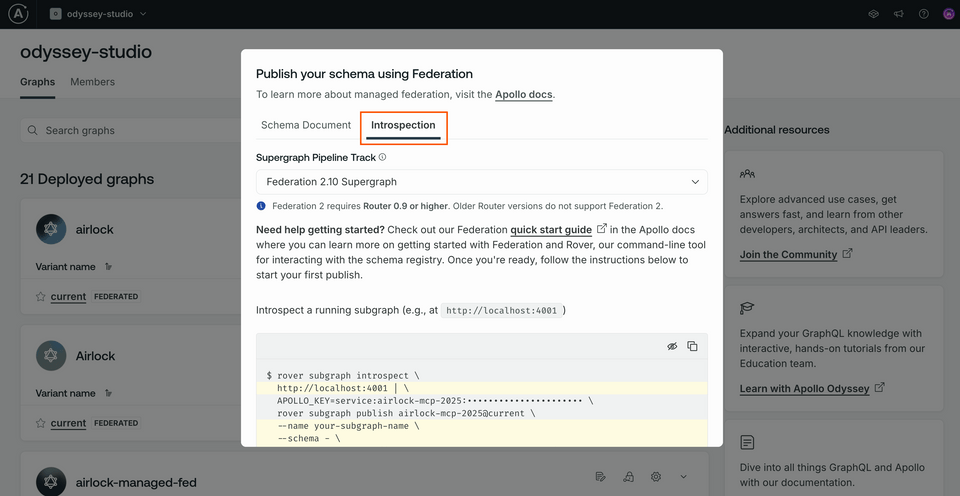Switch to the Schema Document tab
This screenshot has height=496, width=960.
(306, 125)
